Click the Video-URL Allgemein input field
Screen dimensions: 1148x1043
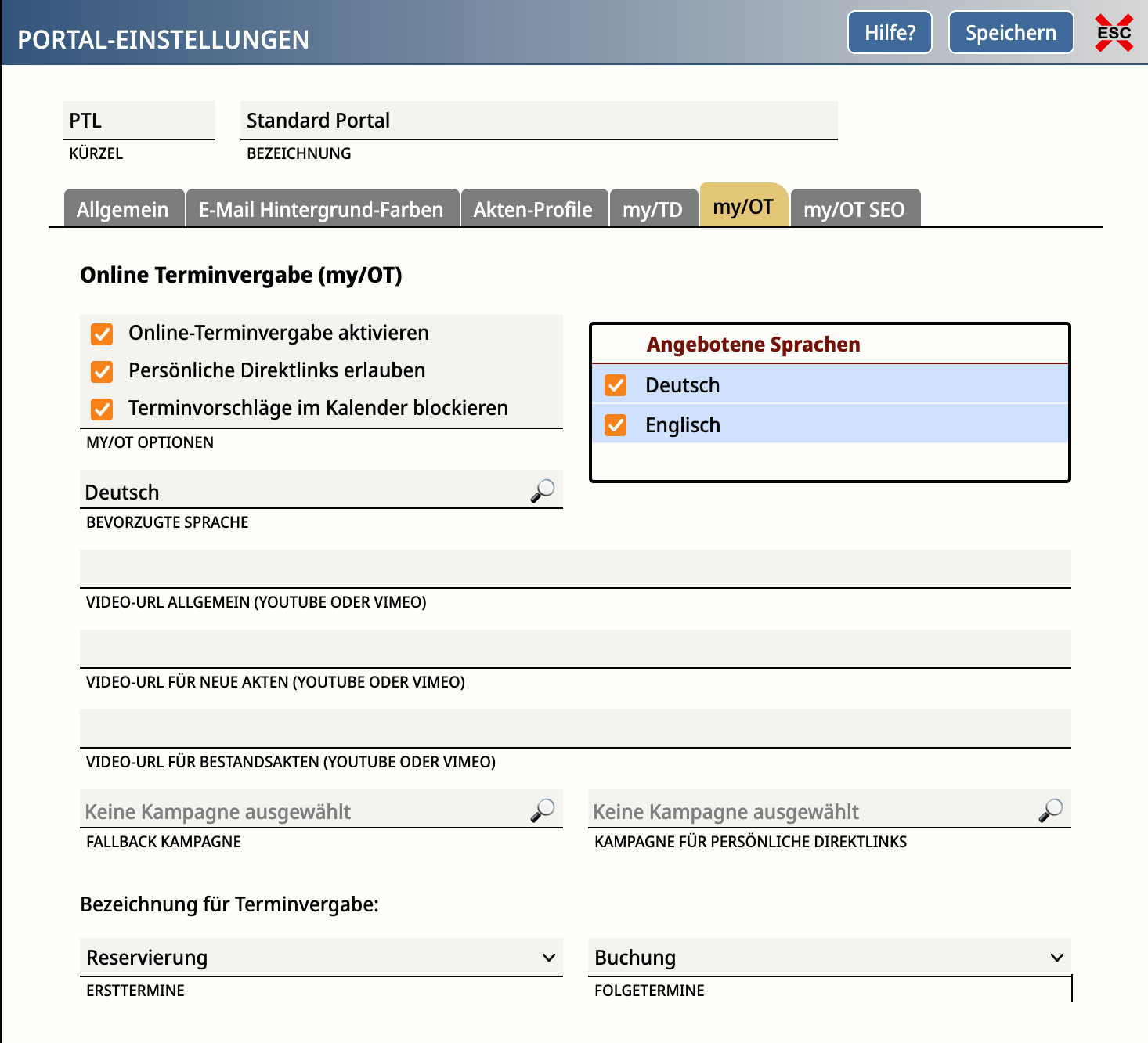(x=575, y=569)
